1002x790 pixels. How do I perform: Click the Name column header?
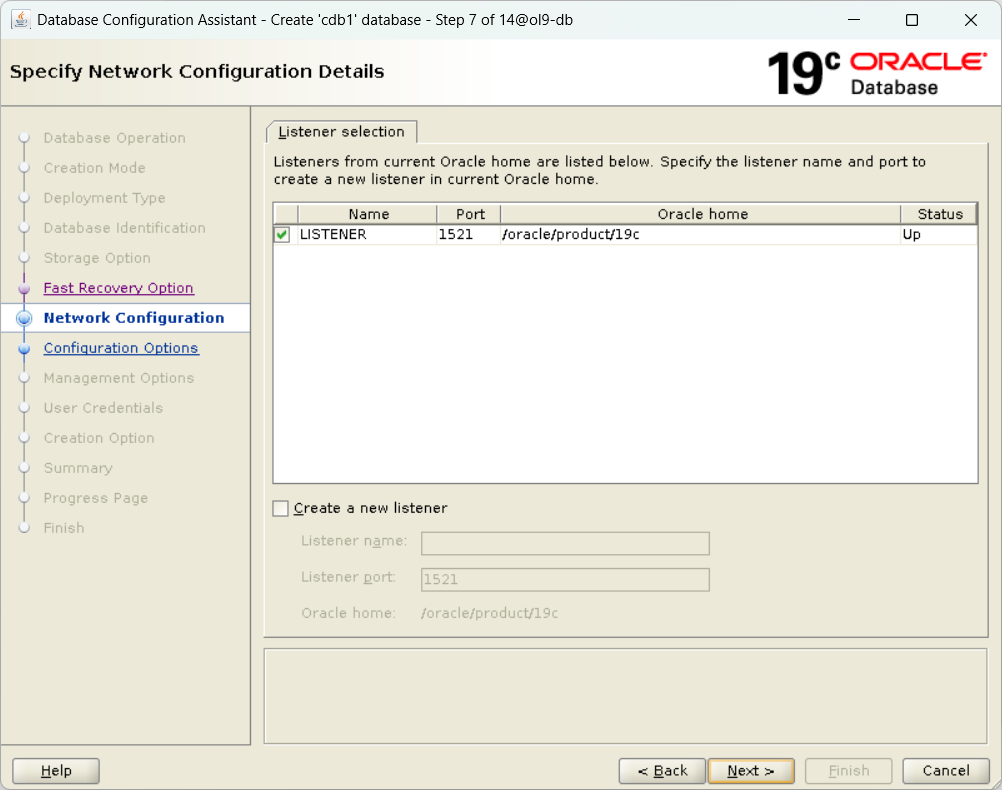point(367,214)
